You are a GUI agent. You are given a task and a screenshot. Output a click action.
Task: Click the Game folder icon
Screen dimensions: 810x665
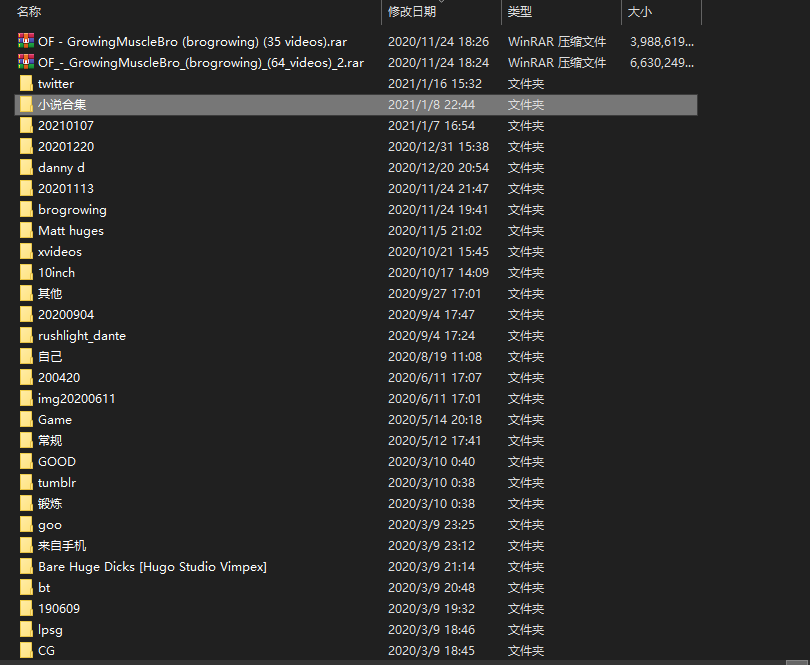(26, 420)
